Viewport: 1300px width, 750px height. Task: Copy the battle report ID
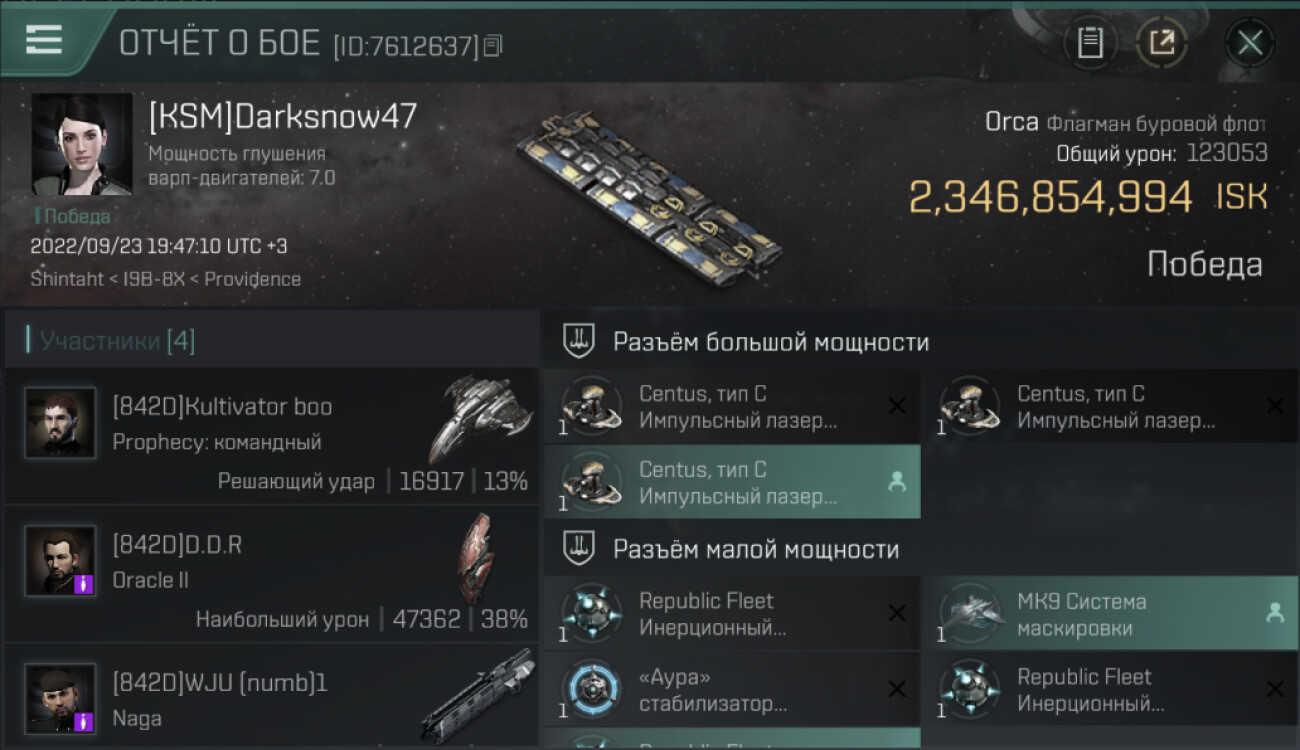click(x=492, y=46)
